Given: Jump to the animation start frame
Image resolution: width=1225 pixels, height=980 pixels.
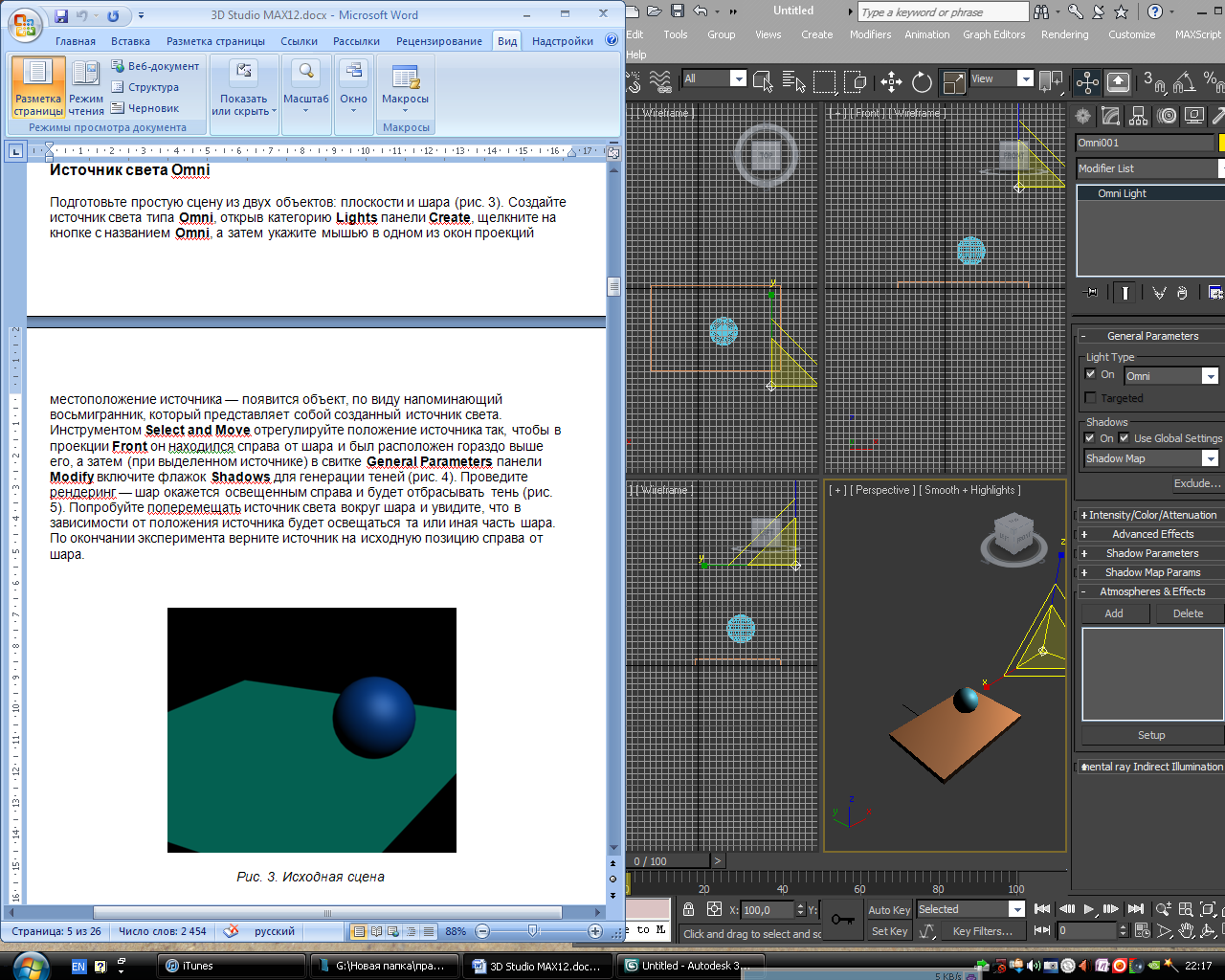Looking at the screenshot, I should pos(1043,909).
